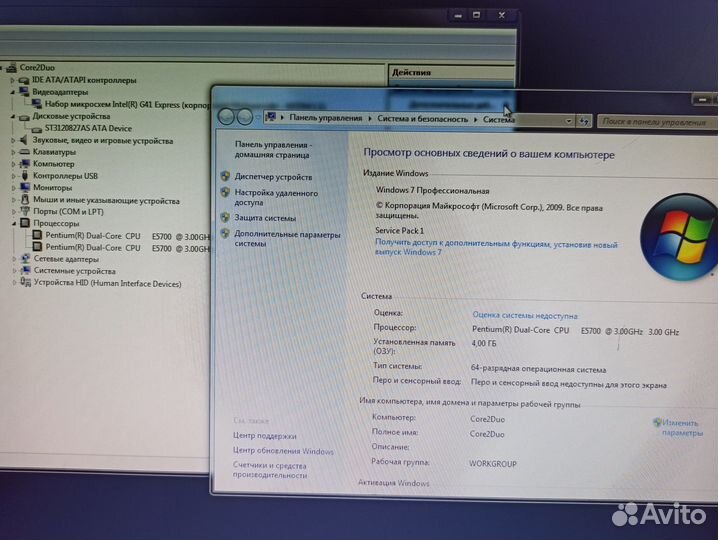
Task: Click the upgrade link about новый выпуск Windows 7
Action: pyautogui.click(x=496, y=248)
